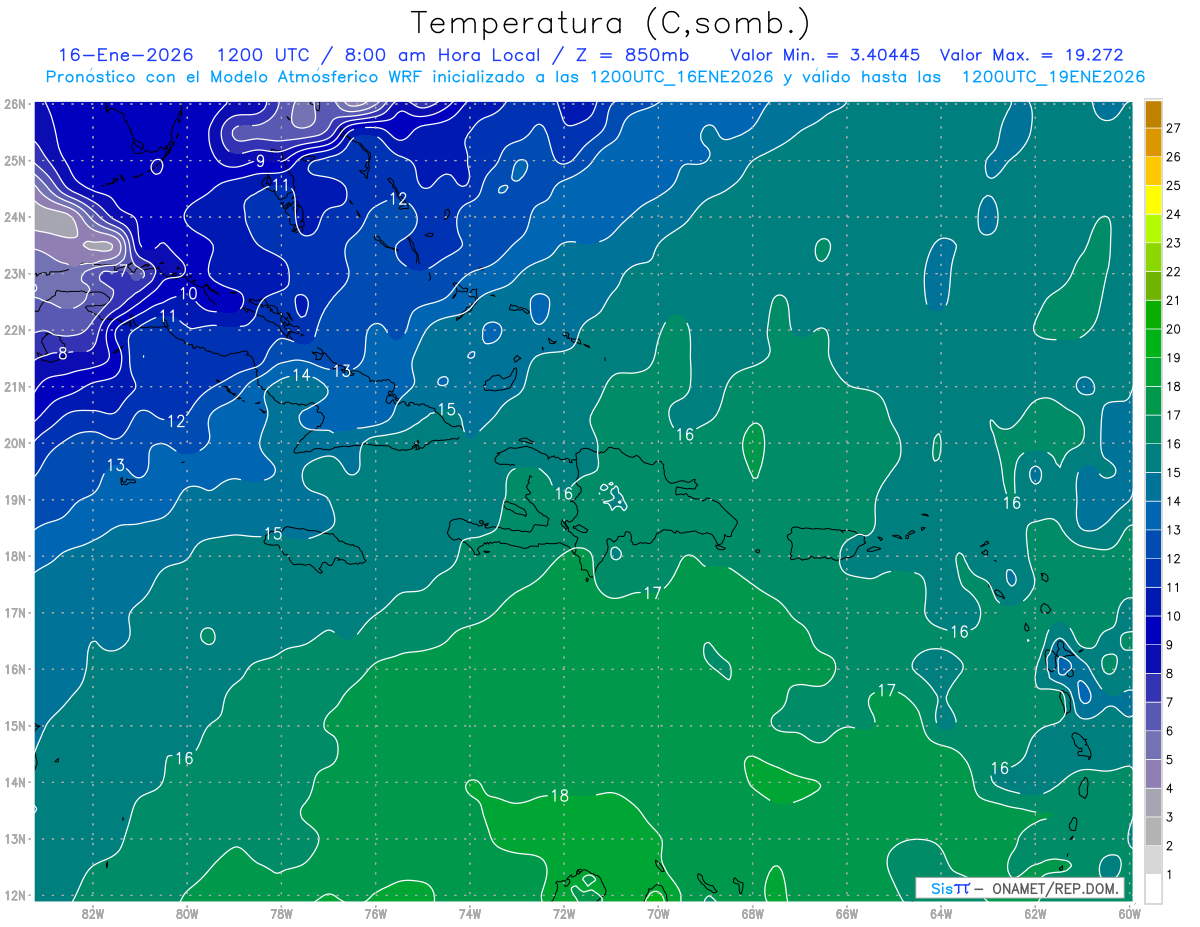The image size is (1200, 927).
Task: Click the "12N" latitude axis label
Action: pyautogui.click(x=14, y=895)
